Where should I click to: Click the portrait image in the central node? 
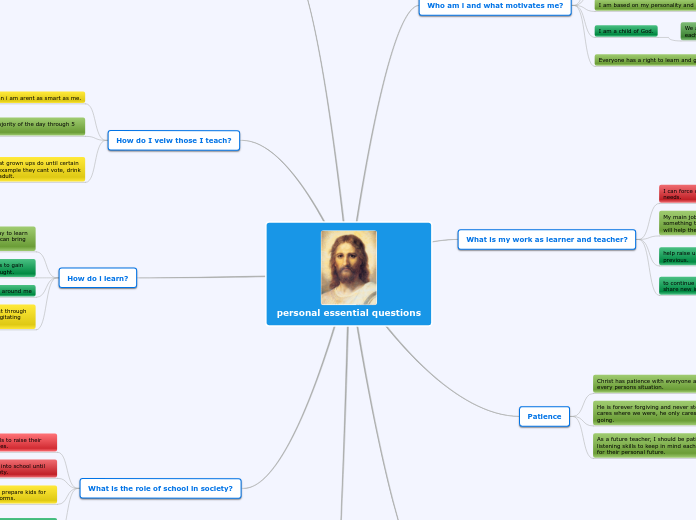click(349, 267)
